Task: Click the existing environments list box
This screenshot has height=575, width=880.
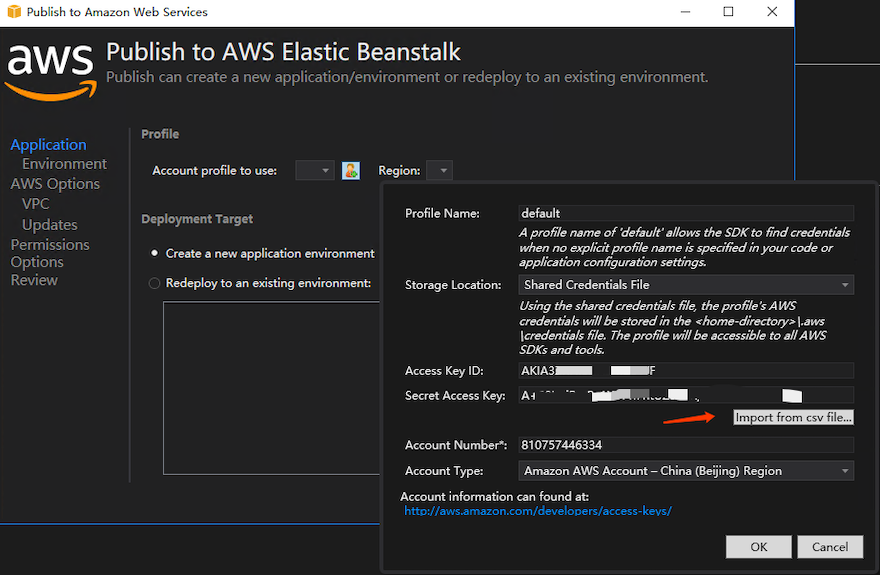Action: [x=272, y=388]
